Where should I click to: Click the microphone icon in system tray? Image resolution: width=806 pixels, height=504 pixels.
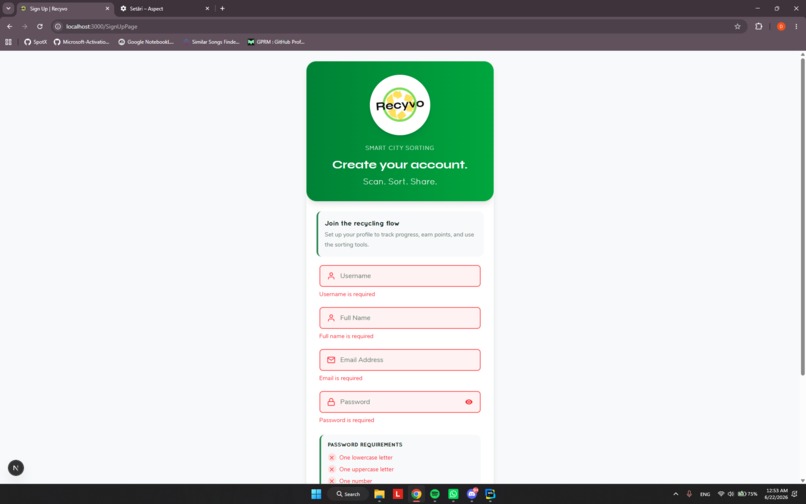tap(689, 494)
